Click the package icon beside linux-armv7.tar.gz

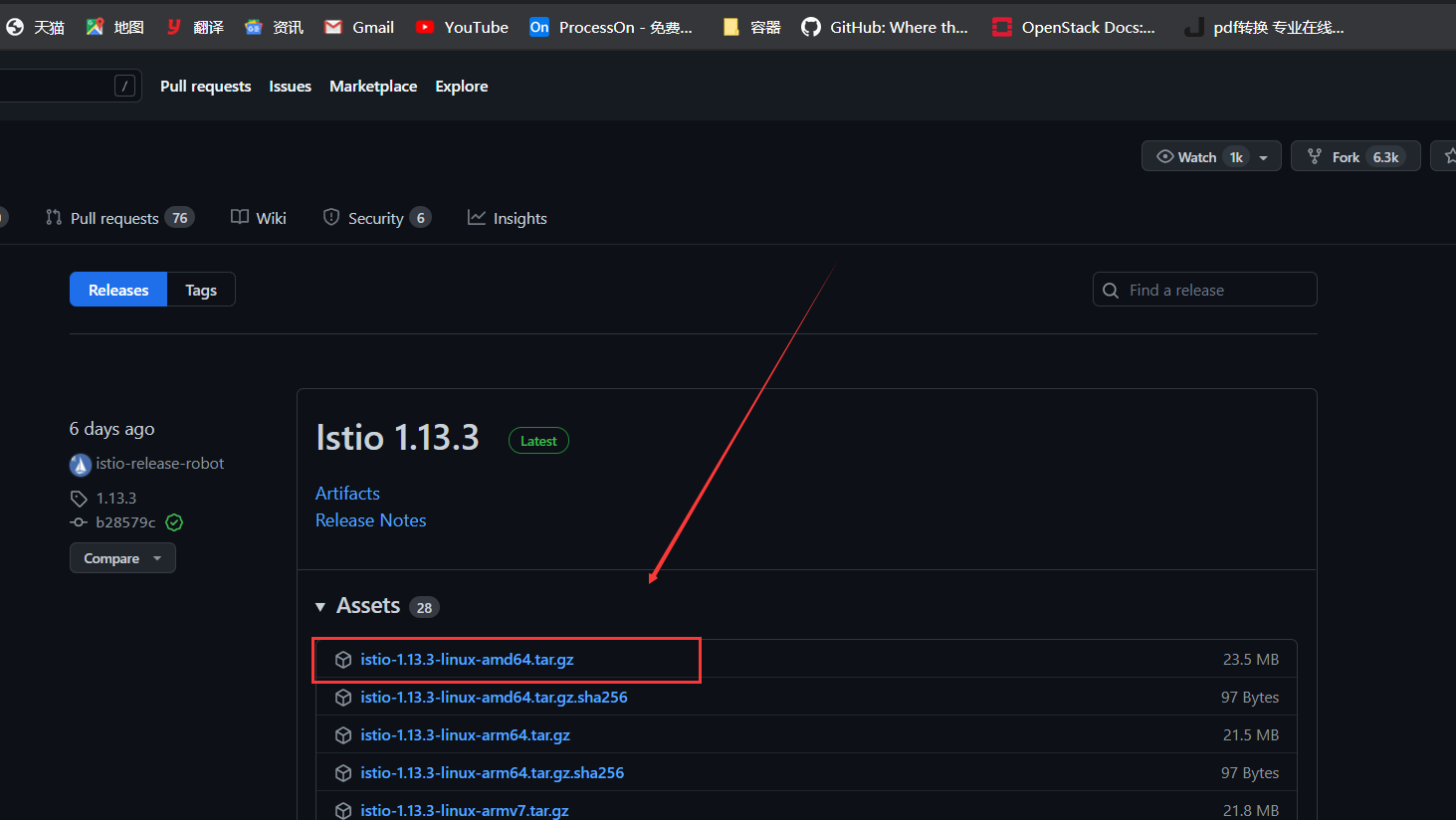(x=343, y=811)
